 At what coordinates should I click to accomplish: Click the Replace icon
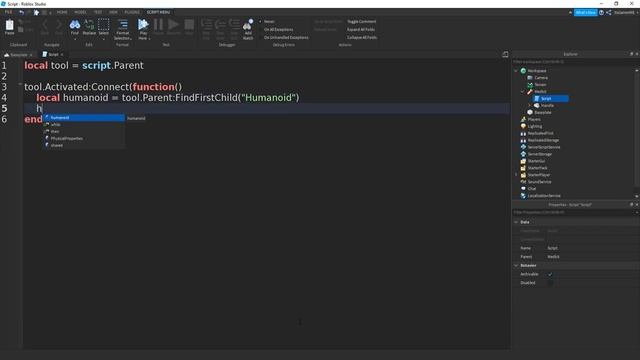tap(89, 24)
